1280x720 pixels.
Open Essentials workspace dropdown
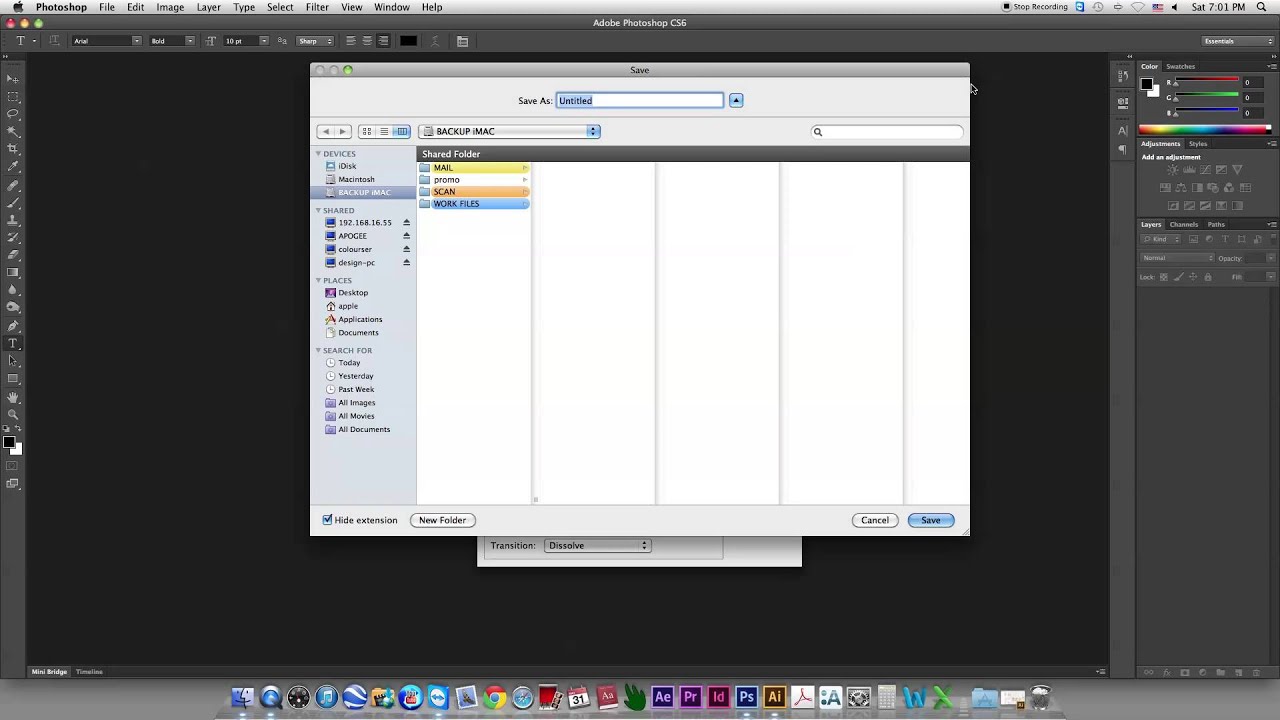tap(1238, 41)
